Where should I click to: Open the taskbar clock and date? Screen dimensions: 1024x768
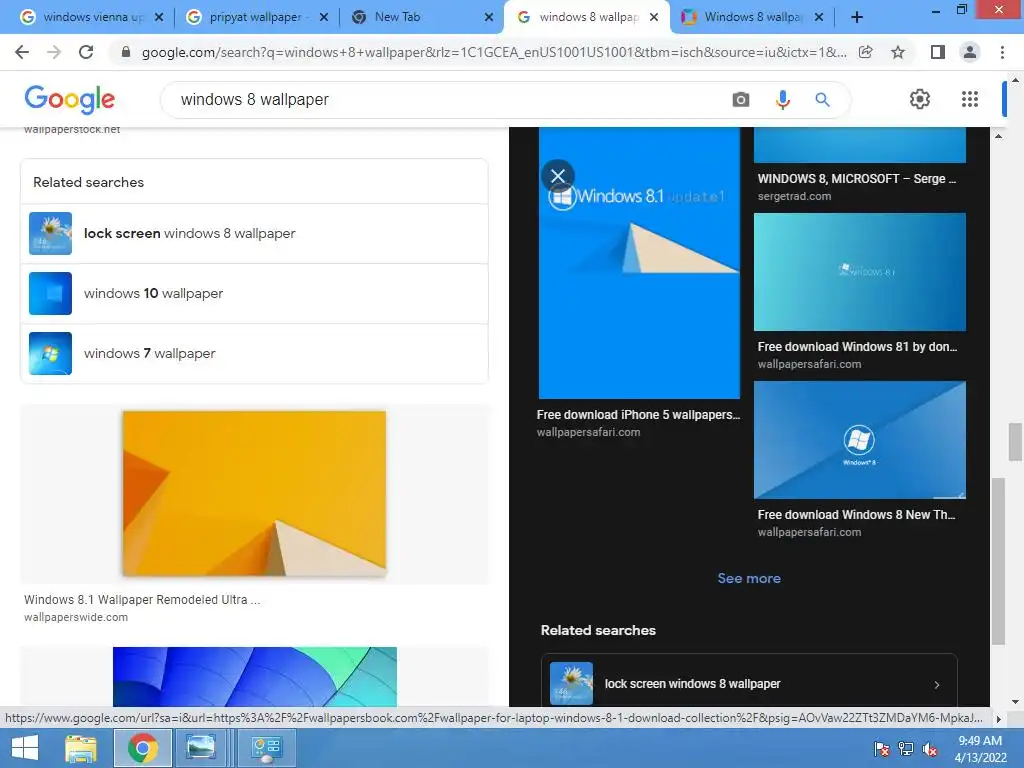(980, 749)
